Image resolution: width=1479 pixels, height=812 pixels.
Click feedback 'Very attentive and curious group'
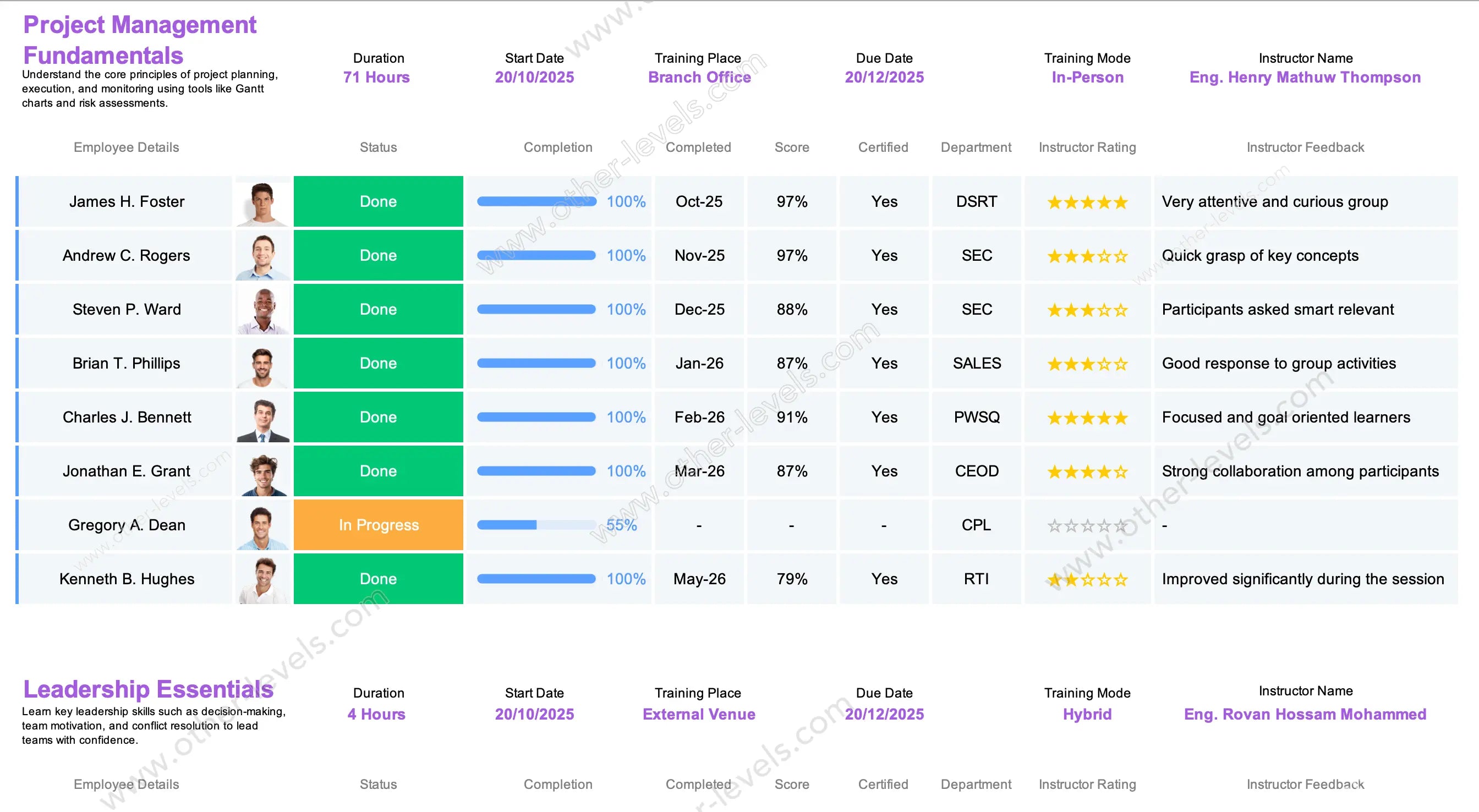[x=1275, y=202]
